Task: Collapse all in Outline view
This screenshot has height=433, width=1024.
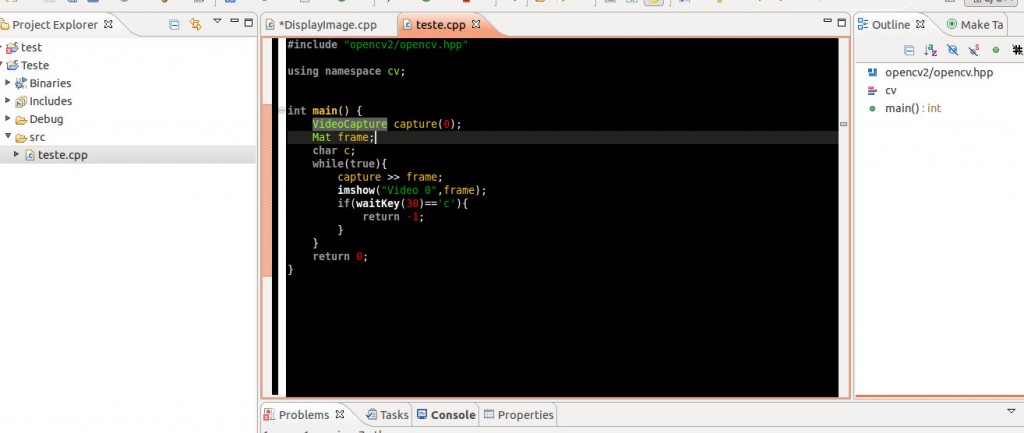Action: point(908,50)
